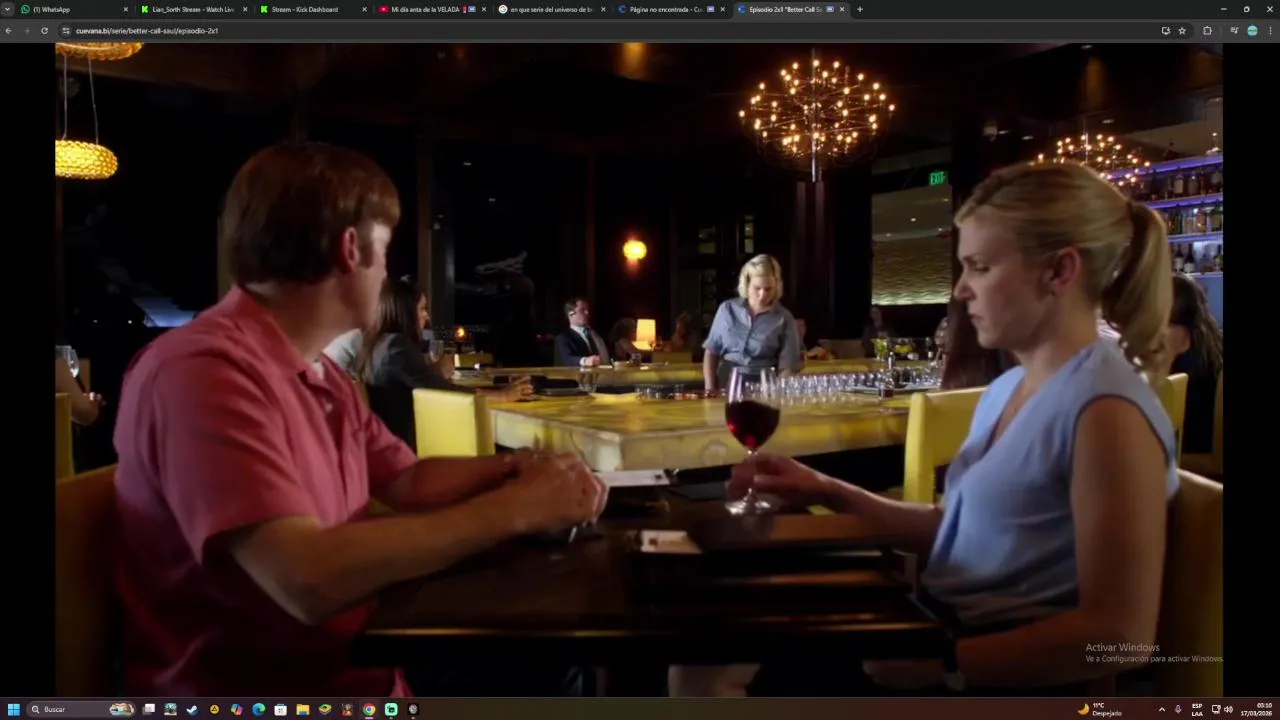
Task: Switch the ESP LAA keyboard language
Action: point(1197,709)
